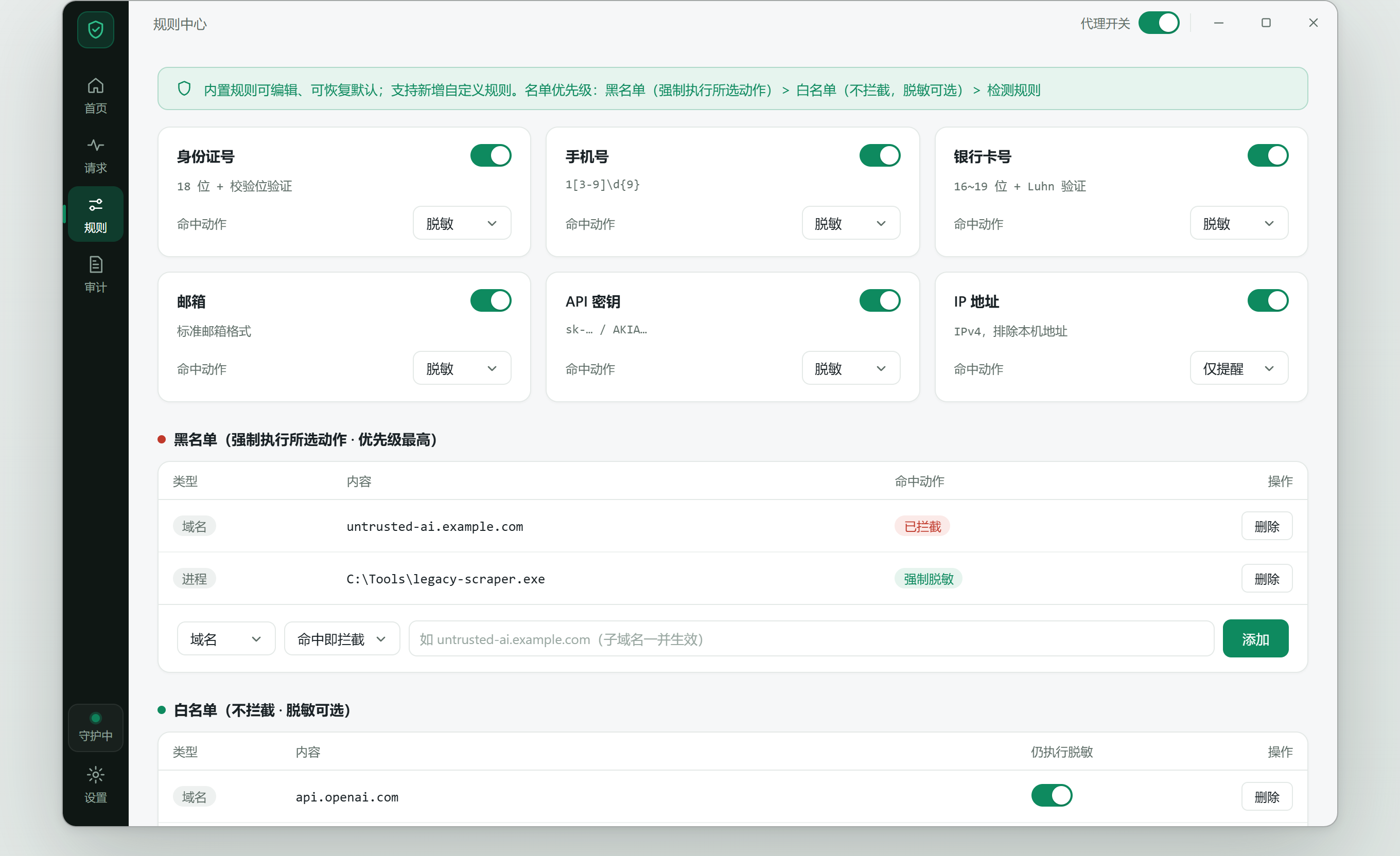Delete the untrusted-ai.example.com blacklist entry
Image resolution: width=1400 pixels, height=856 pixels.
tap(1267, 526)
